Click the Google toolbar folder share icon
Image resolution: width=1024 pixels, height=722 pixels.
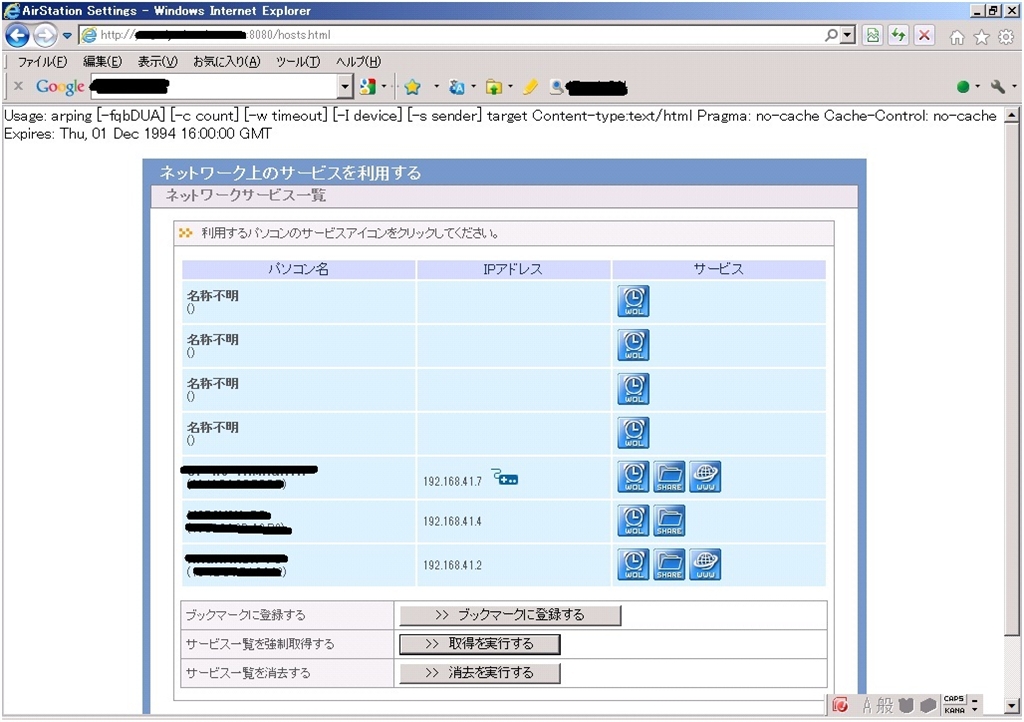point(494,86)
